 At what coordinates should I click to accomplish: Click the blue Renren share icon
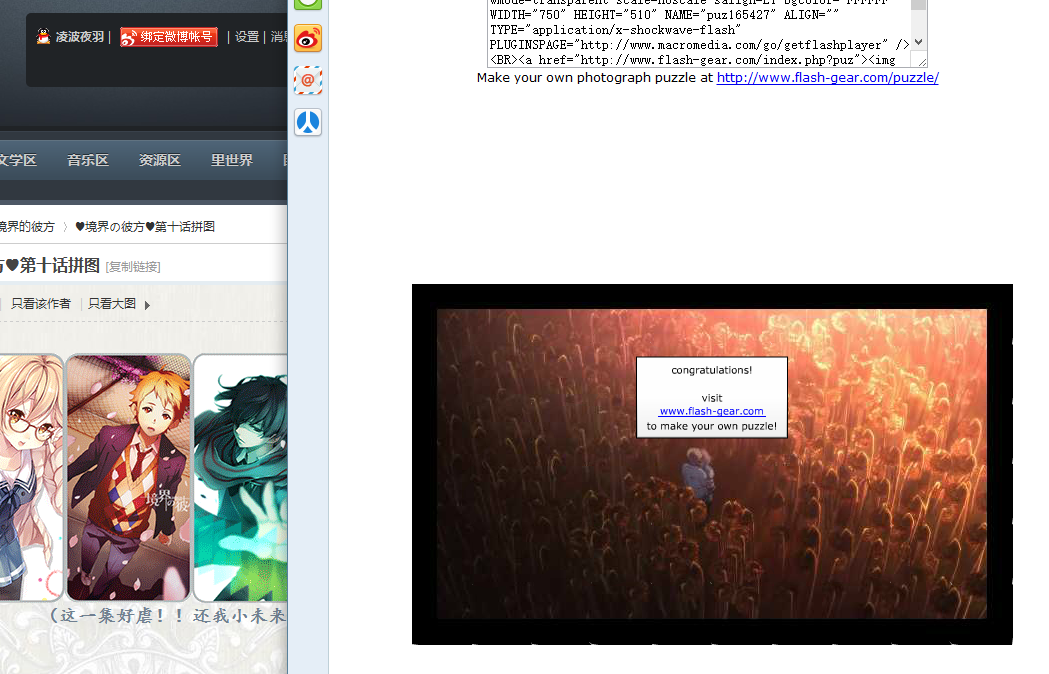click(x=308, y=123)
